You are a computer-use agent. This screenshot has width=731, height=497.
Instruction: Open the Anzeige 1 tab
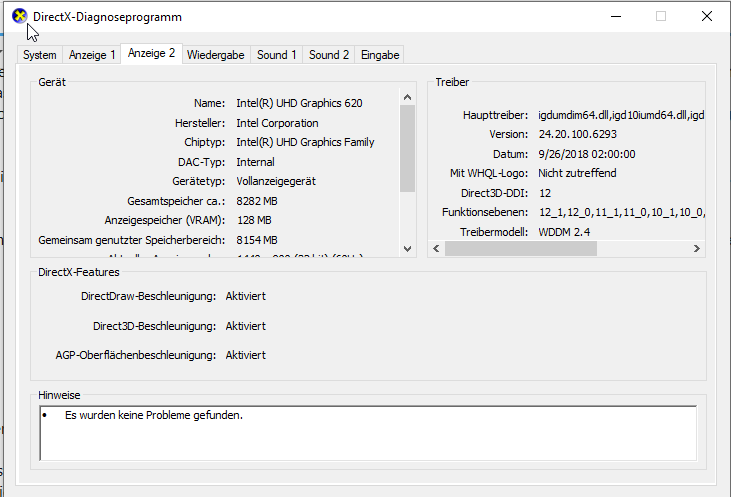(92, 55)
